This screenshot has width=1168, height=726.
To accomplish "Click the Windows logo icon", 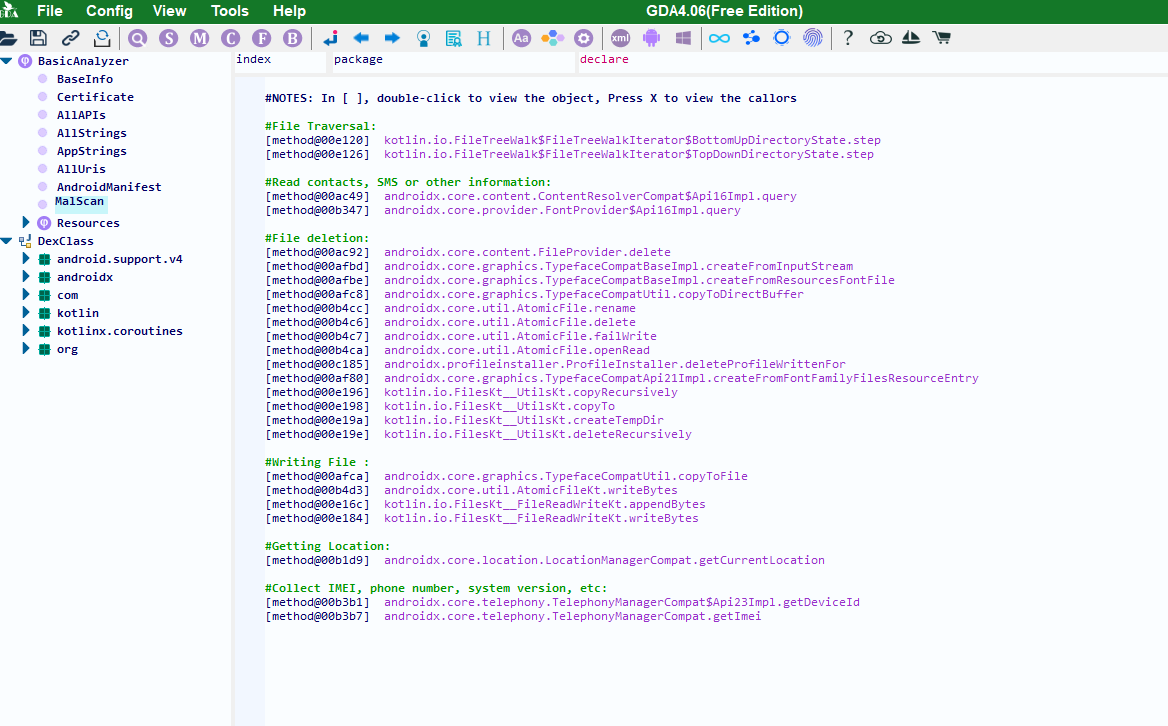I will click(x=683, y=38).
